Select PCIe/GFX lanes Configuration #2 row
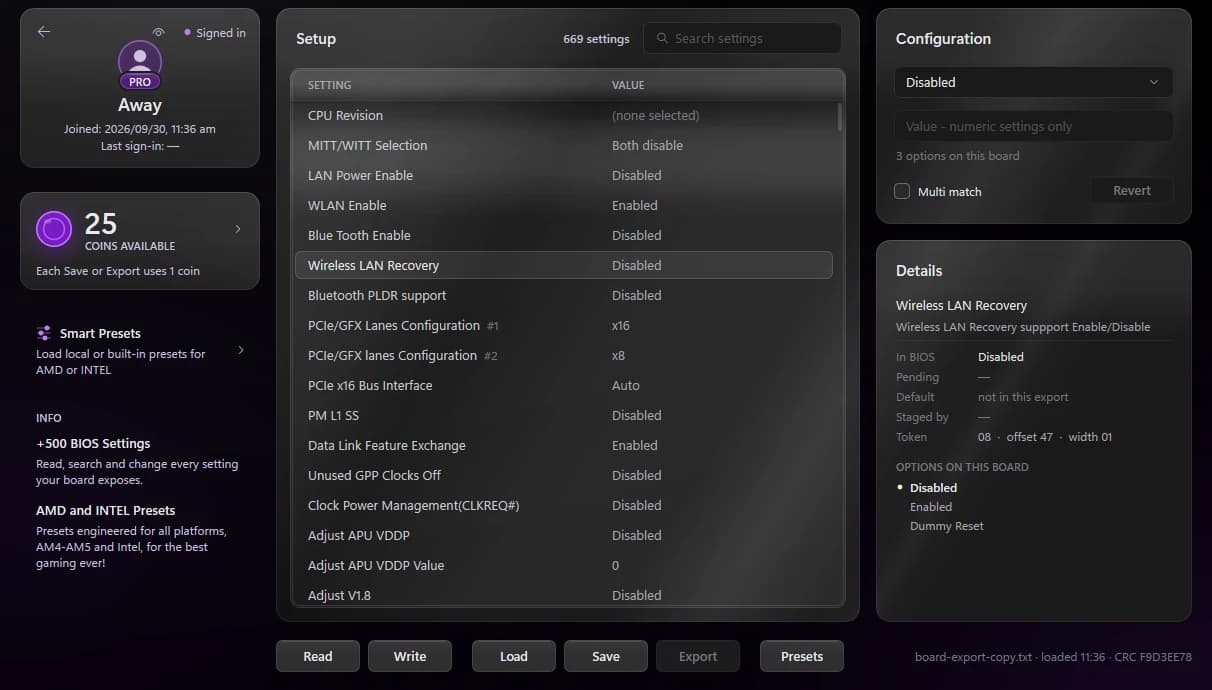The width and height of the screenshot is (1212, 690). [564, 355]
